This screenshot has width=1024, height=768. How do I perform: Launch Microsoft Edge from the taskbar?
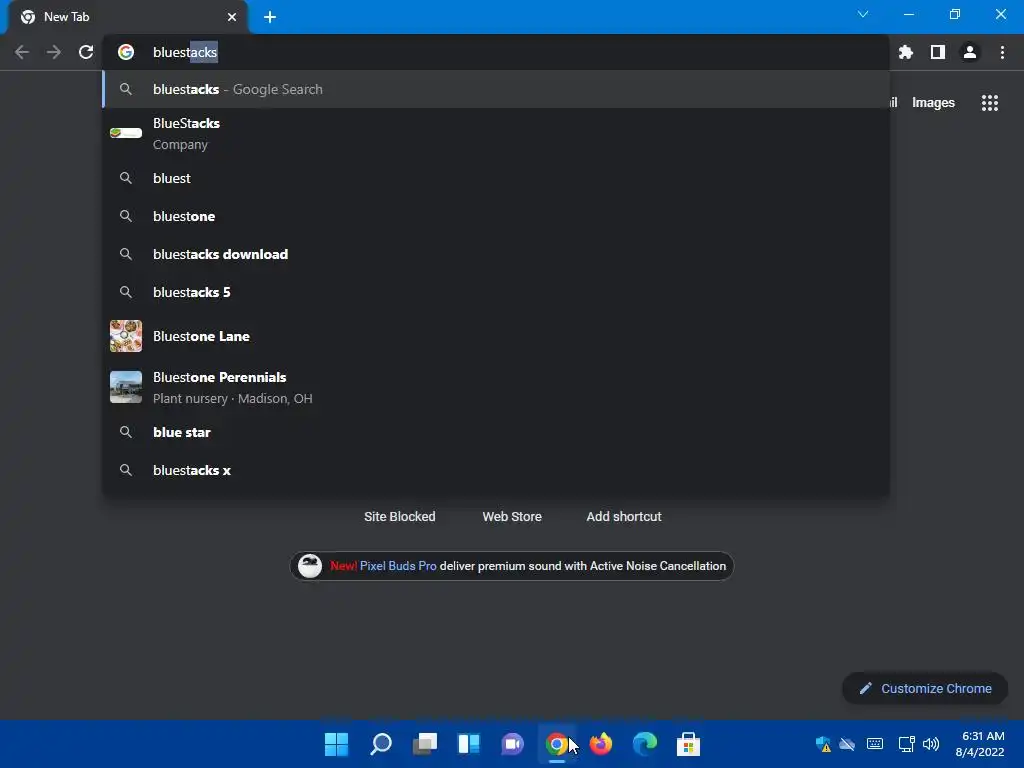point(645,744)
